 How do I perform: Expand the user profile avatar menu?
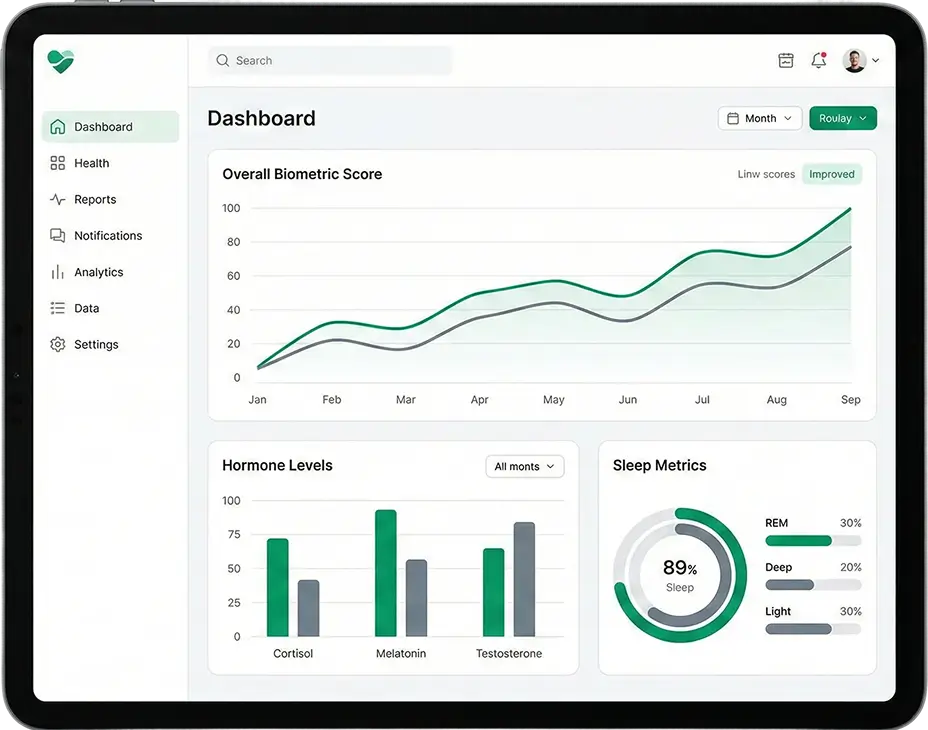[860, 61]
